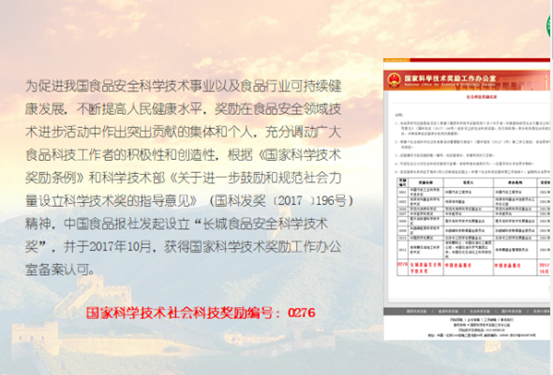Open 社会科技奖励 in the grey footer bar

[480, 311]
